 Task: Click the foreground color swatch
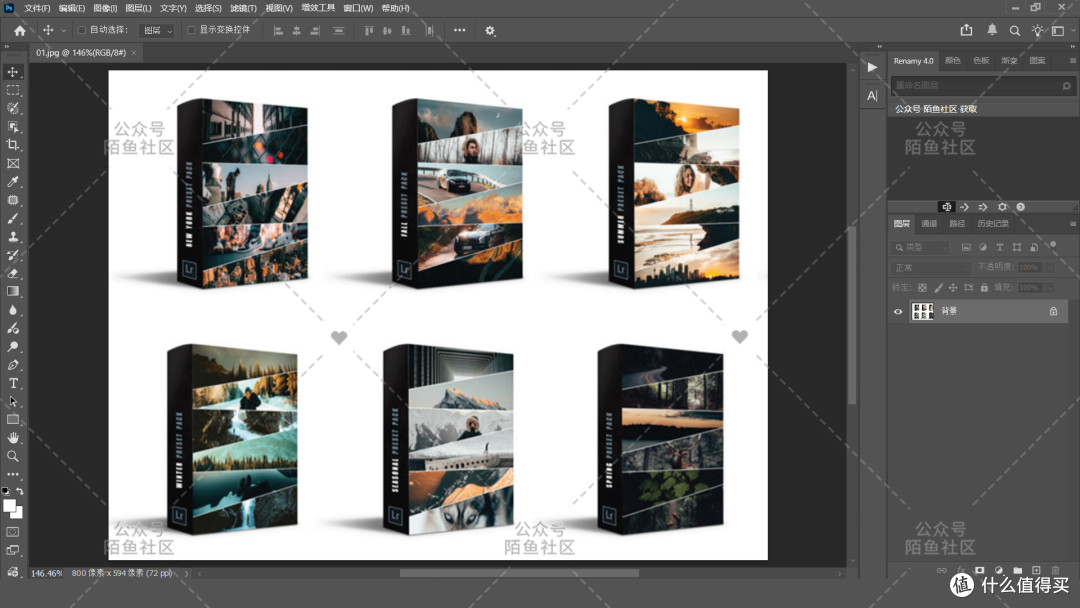point(10,506)
